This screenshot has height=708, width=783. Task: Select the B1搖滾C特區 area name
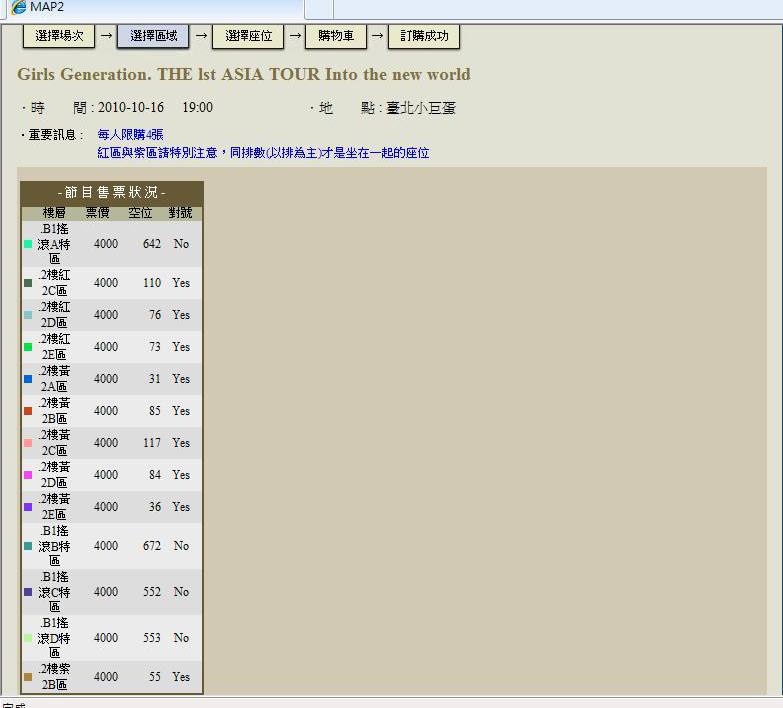(x=54, y=592)
